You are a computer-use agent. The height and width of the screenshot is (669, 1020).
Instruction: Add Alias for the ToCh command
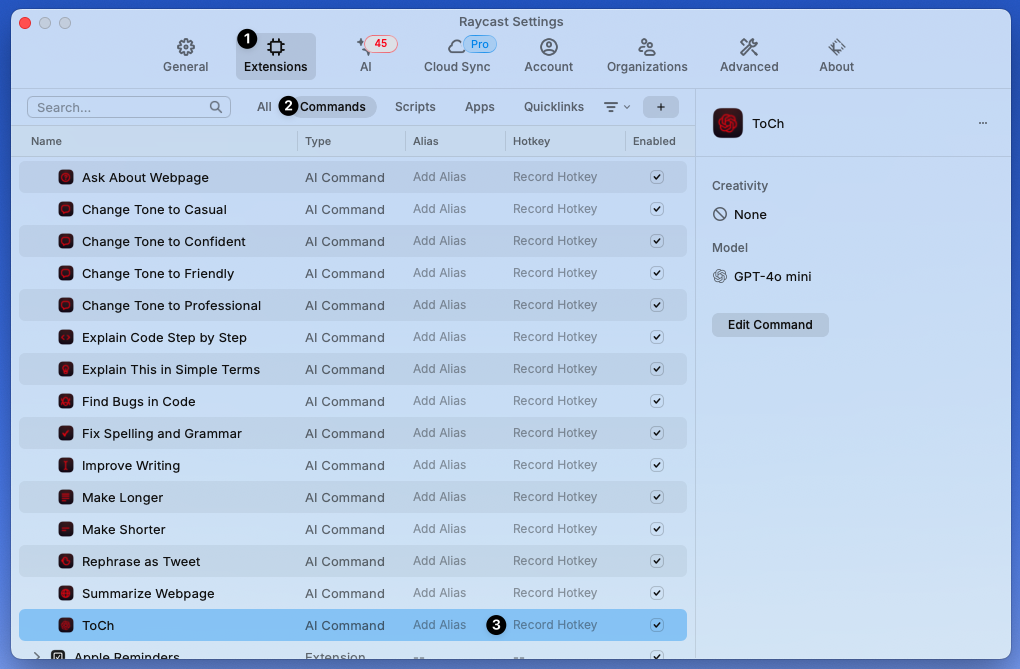click(x=439, y=625)
